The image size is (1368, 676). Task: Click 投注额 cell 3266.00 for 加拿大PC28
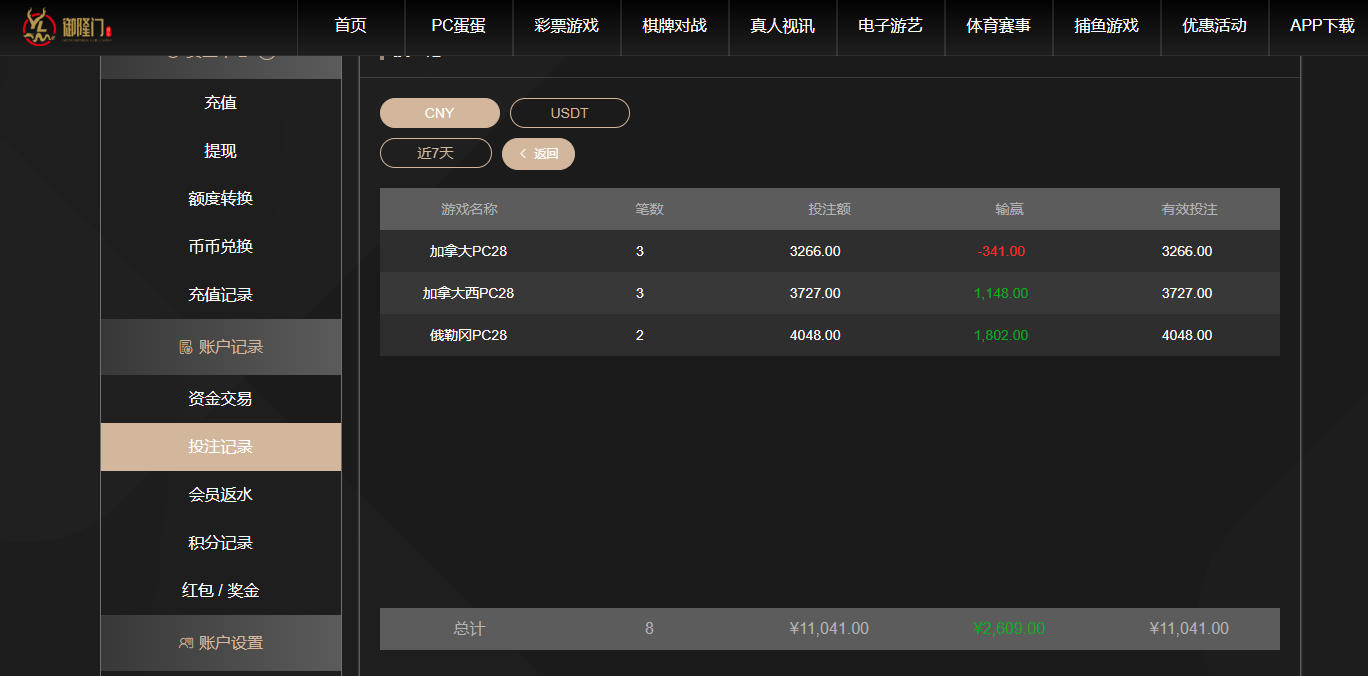click(x=815, y=251)
